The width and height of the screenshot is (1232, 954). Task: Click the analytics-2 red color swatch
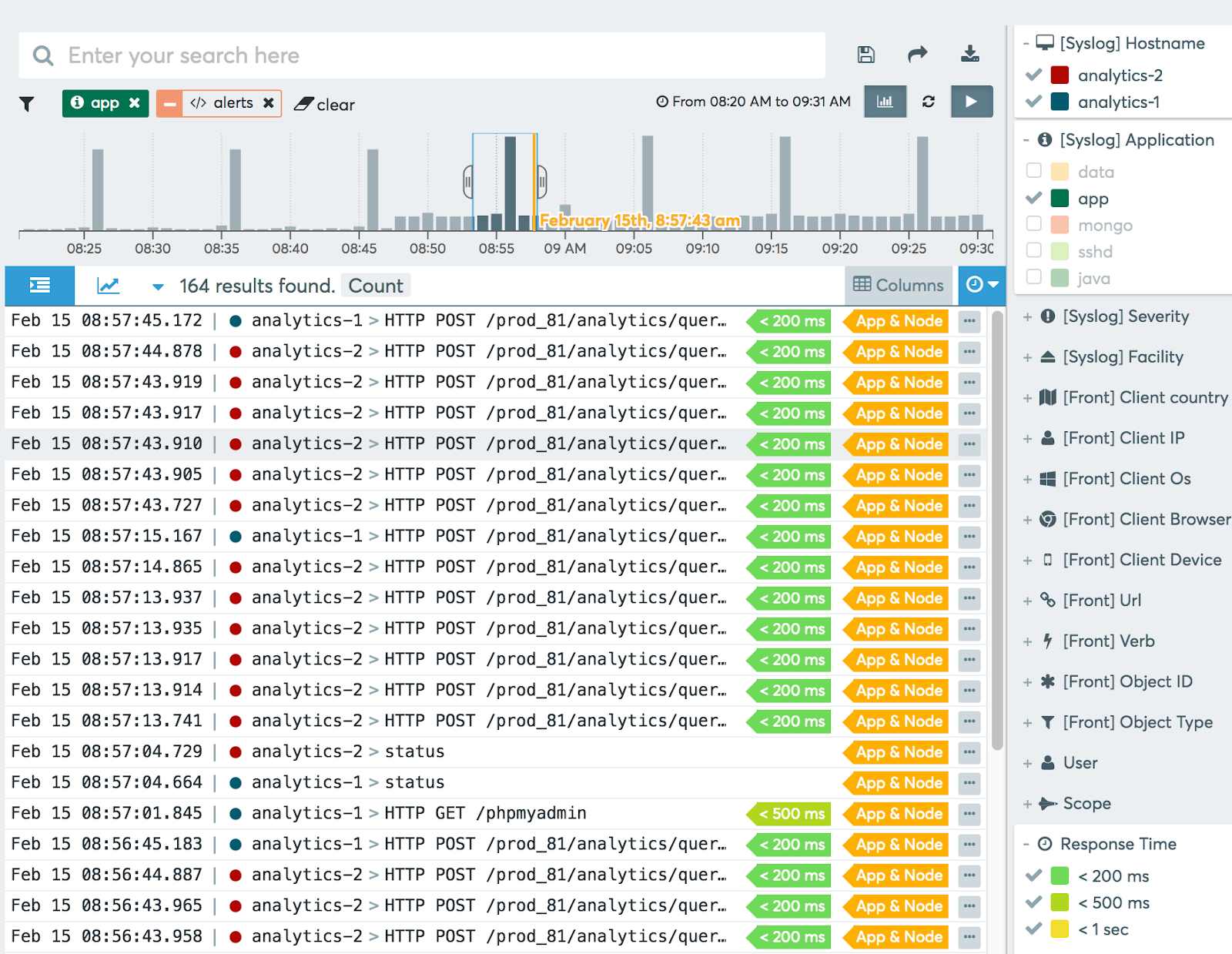[x=1060, y=75]
